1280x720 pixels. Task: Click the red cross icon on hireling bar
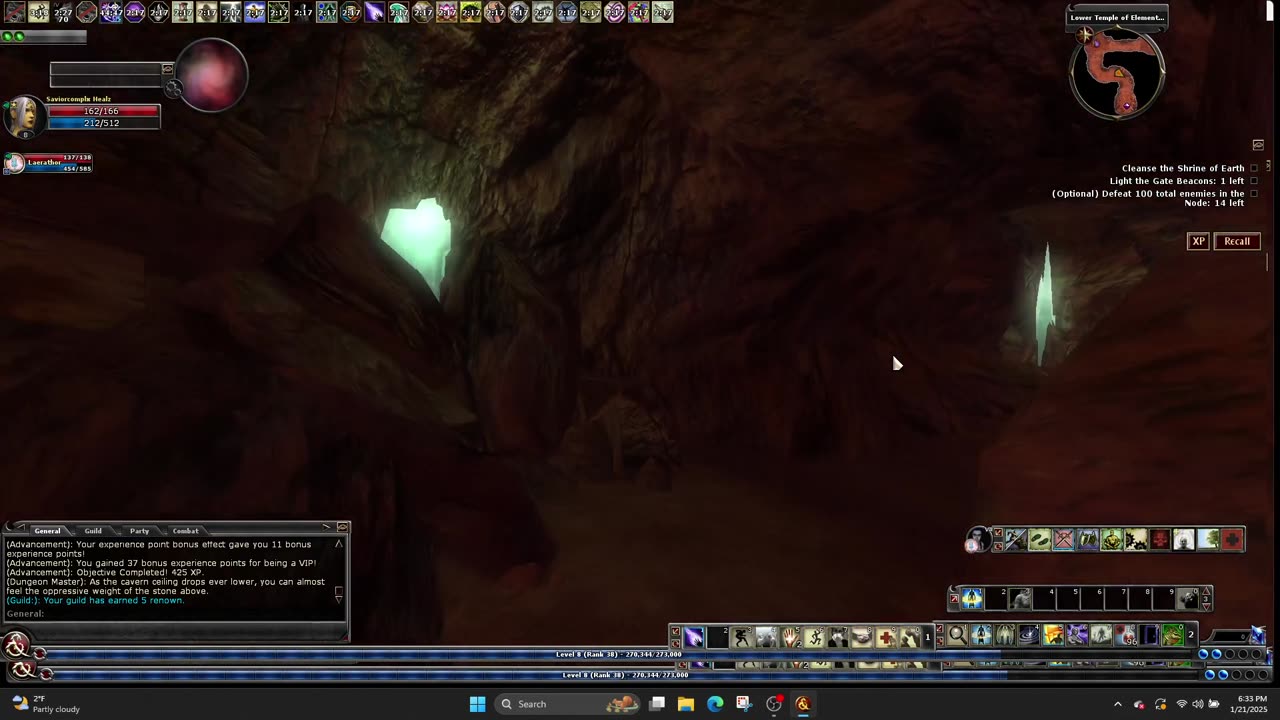(1232, 540)
